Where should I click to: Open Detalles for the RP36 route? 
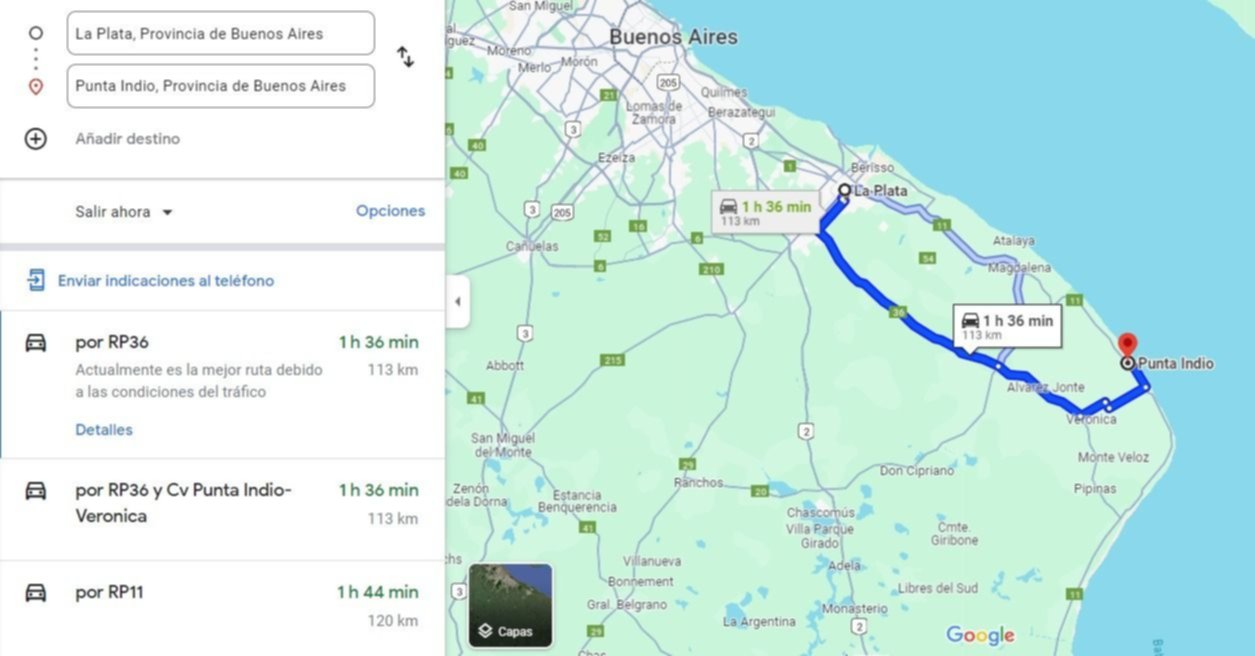click(104, 430)
